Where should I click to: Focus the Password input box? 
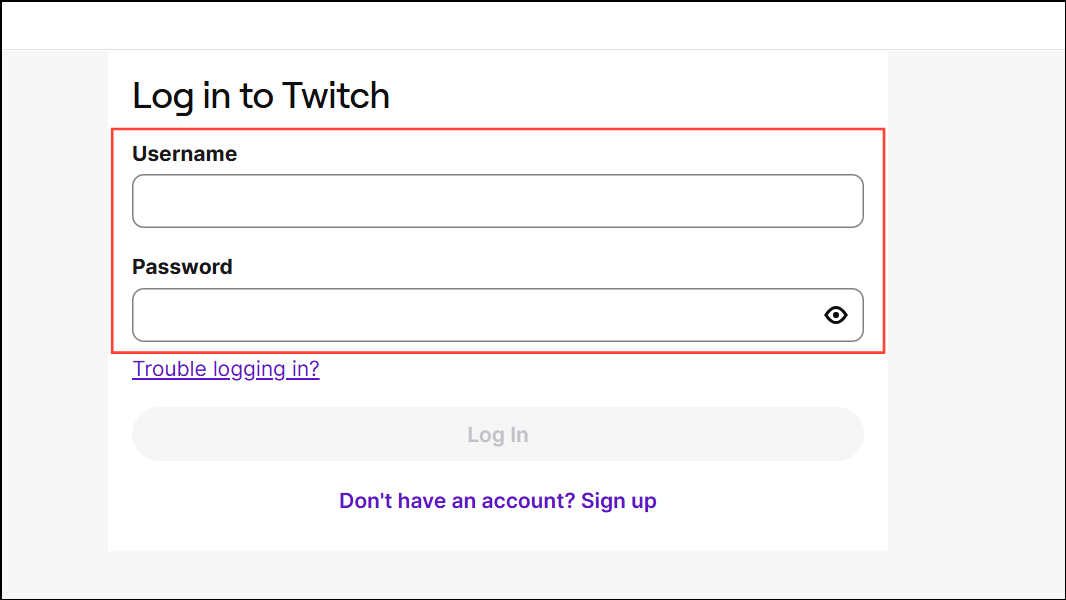pos(498,315)
